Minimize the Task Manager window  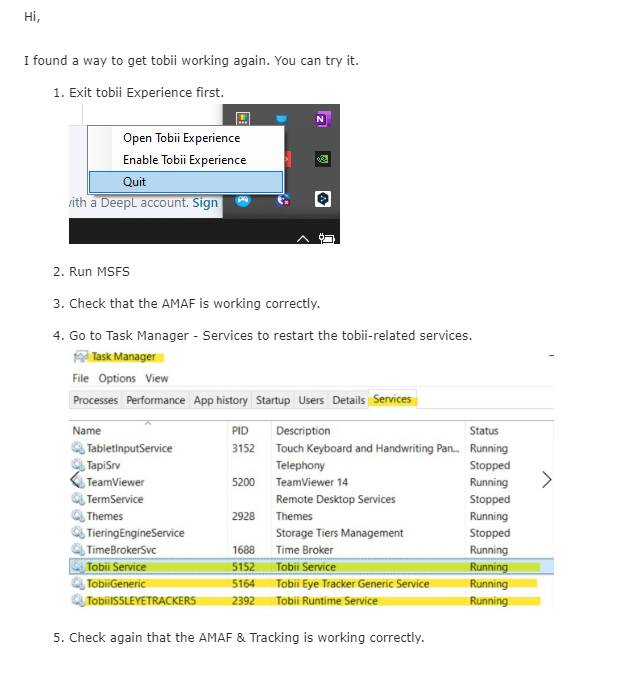[551, 356]
